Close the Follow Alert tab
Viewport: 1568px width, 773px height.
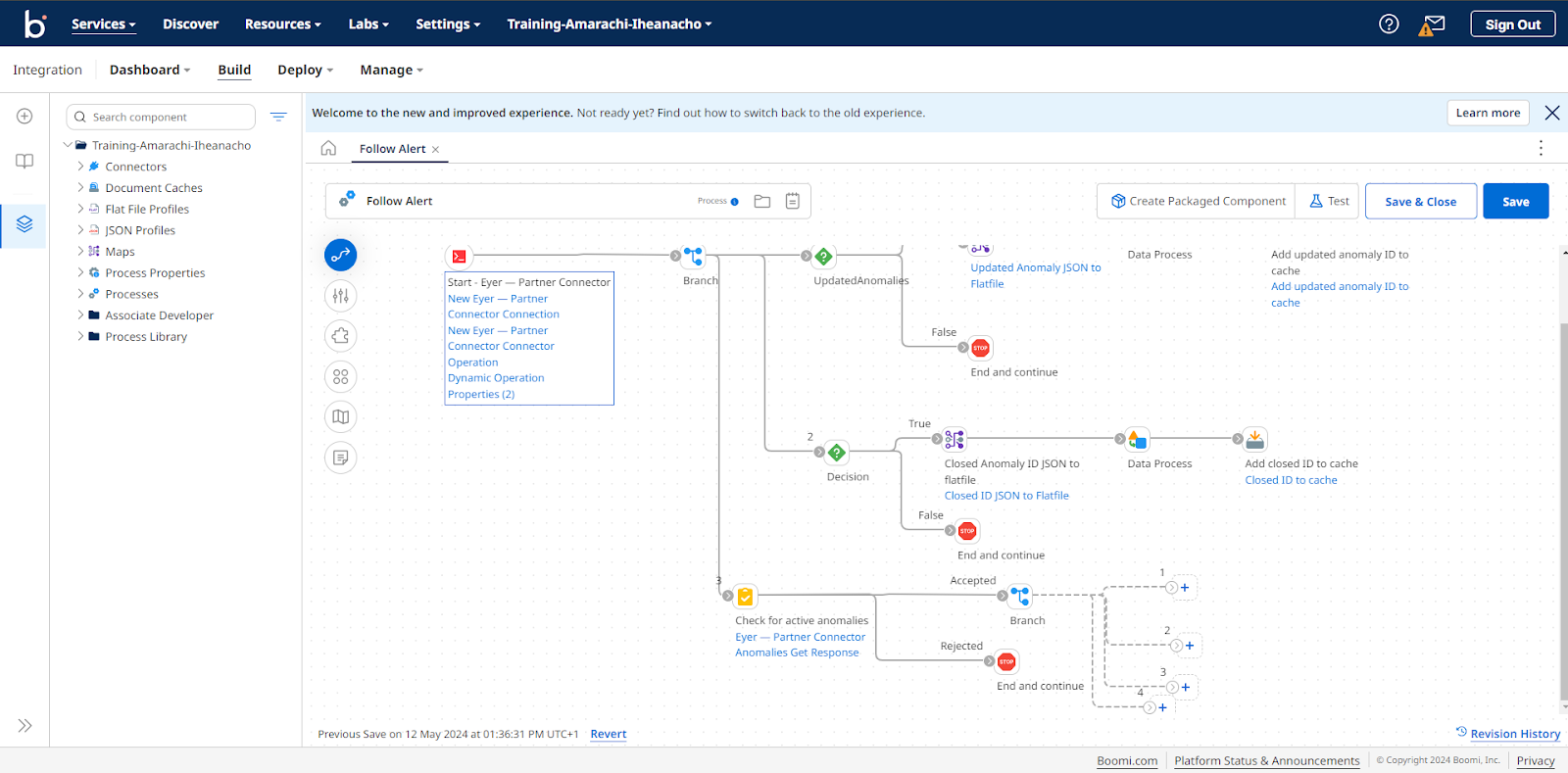[x=436, y=150]
